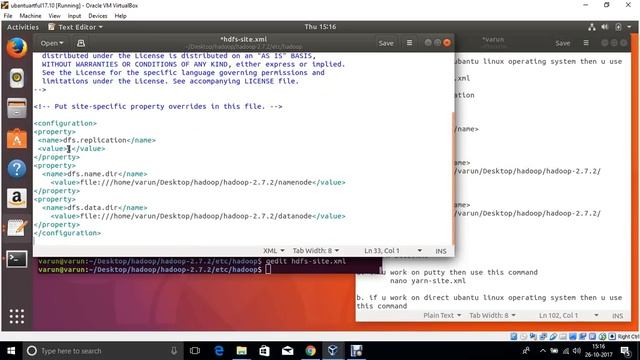Open VirtualBox Help menu
The image size is (640, 360).
click(120, 16)
